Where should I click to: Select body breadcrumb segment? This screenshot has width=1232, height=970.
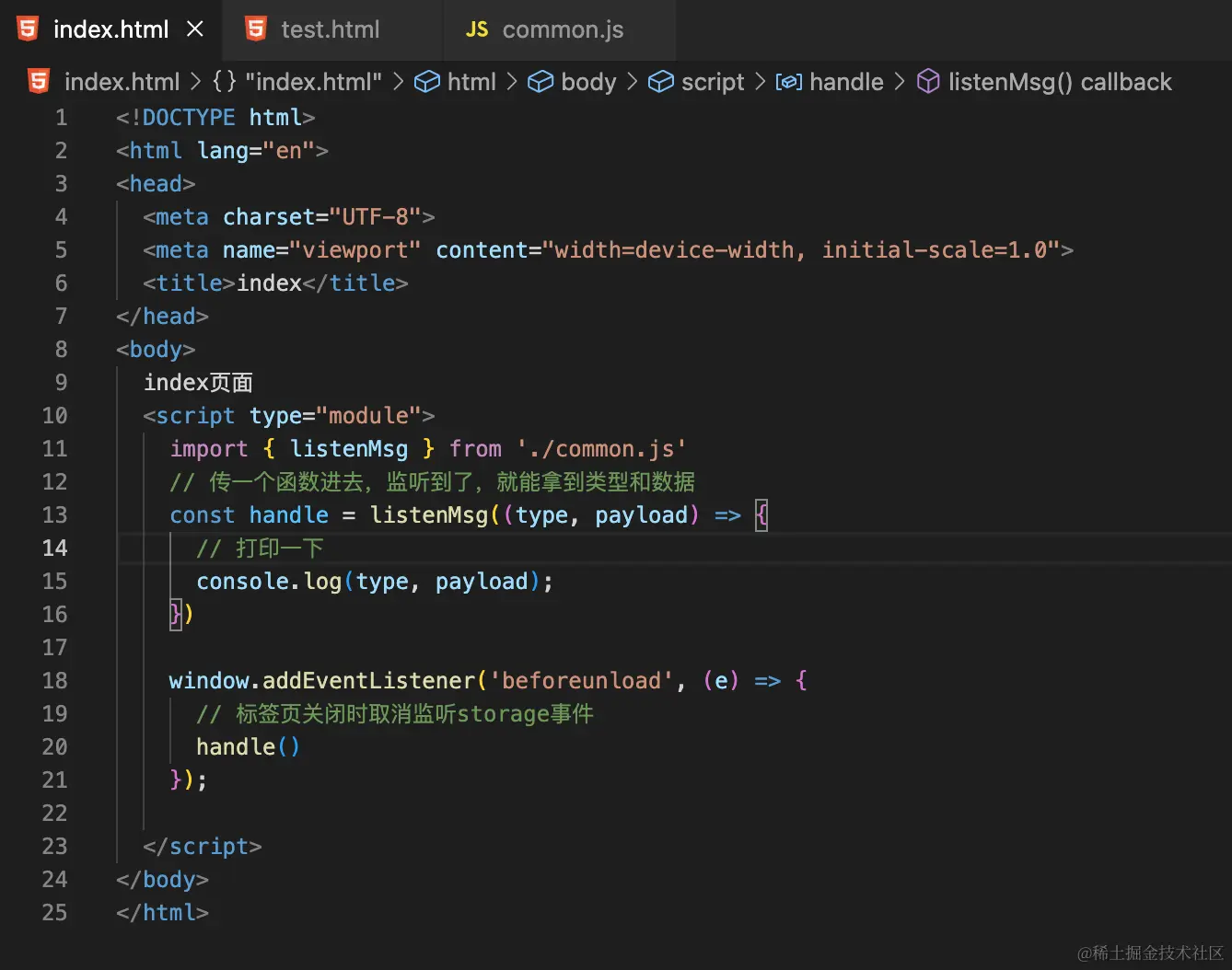click(588, 82)
